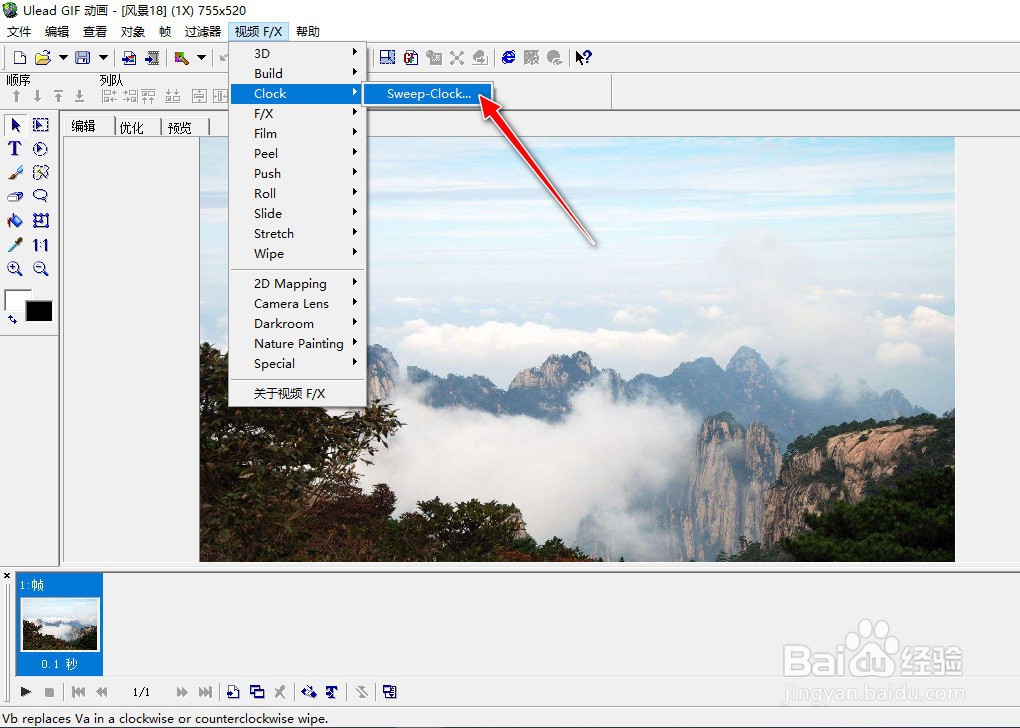This screenshot has height=728, width=1020.
Task: Expand the Roll submenu
Action: click(x=299, y=194)
